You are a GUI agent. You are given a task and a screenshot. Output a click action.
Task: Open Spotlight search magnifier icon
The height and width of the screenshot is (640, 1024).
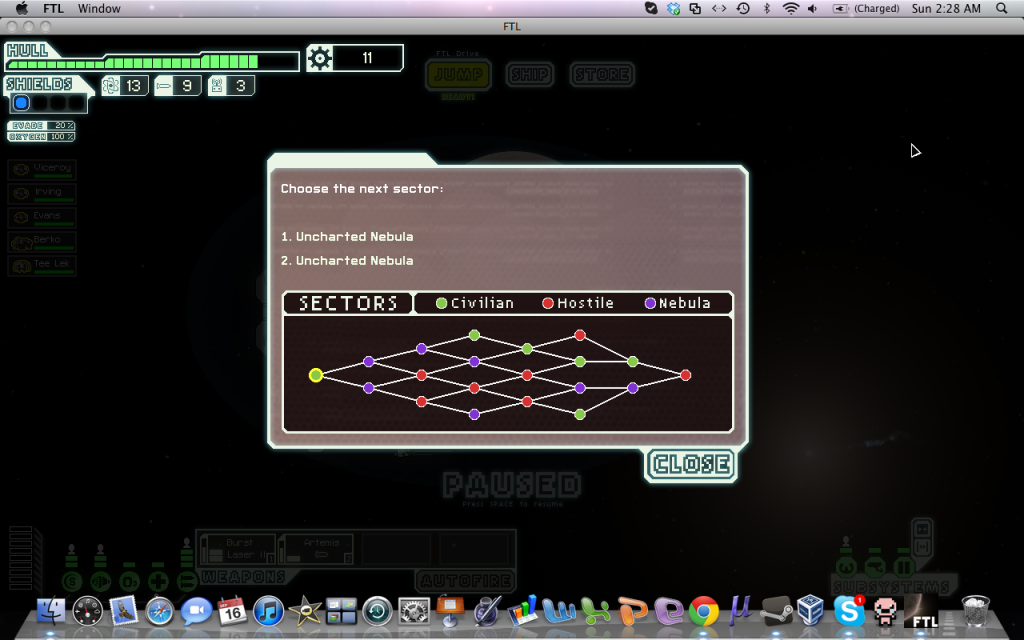[x=1001, y=8]
